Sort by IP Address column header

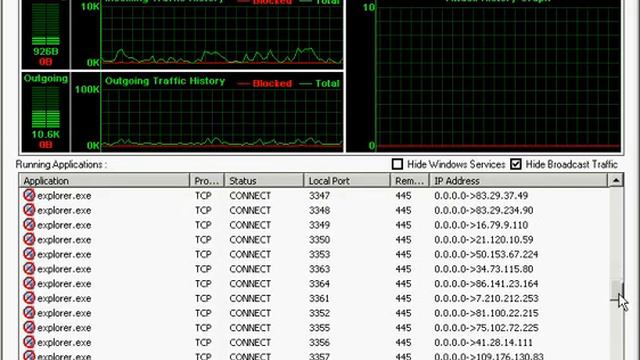pyautogui.click(x=518, y=180)
